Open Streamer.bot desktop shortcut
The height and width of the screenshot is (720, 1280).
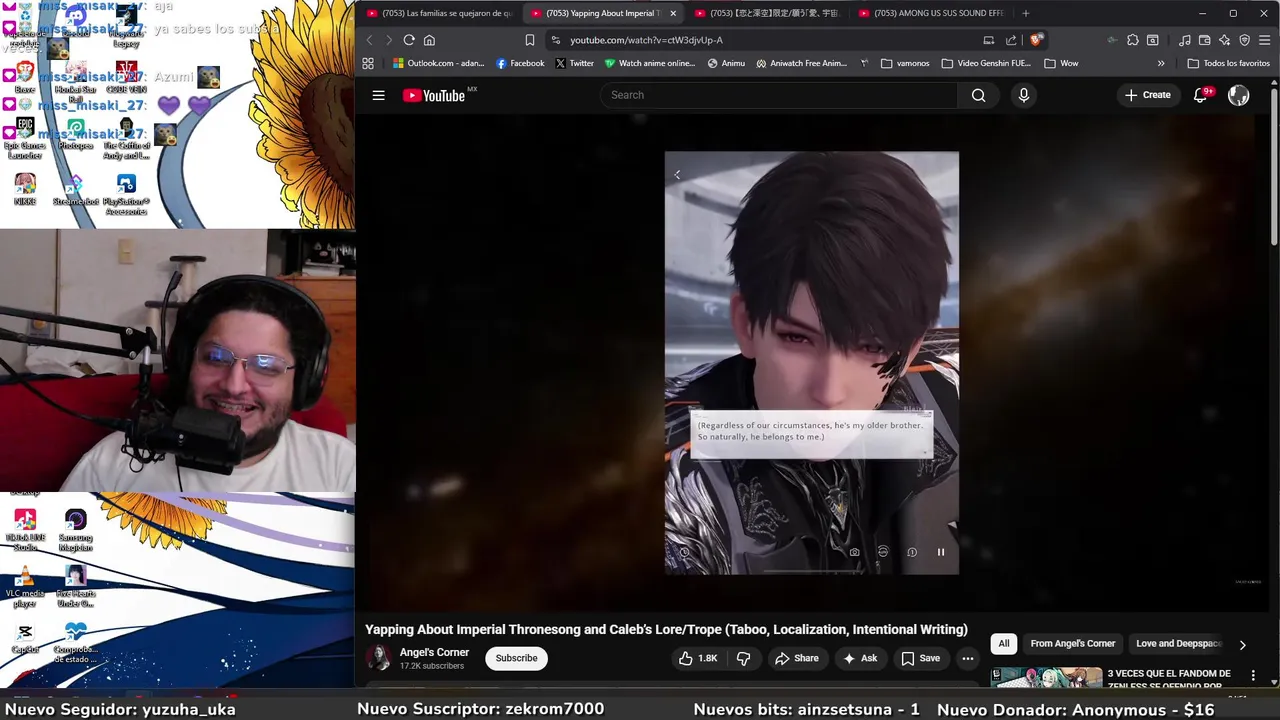75,190
